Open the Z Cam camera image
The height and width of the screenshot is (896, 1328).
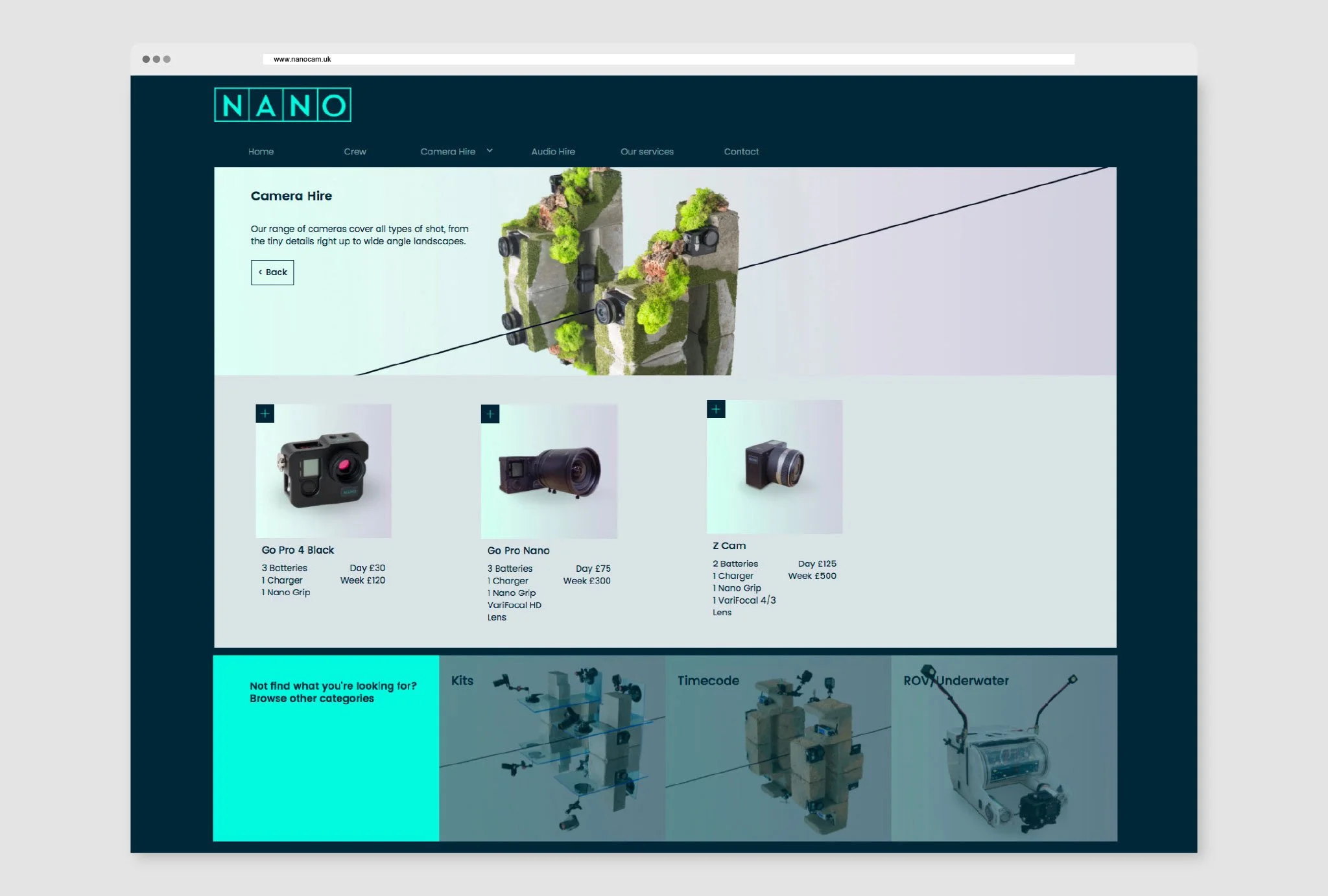[x=775, y=467]
